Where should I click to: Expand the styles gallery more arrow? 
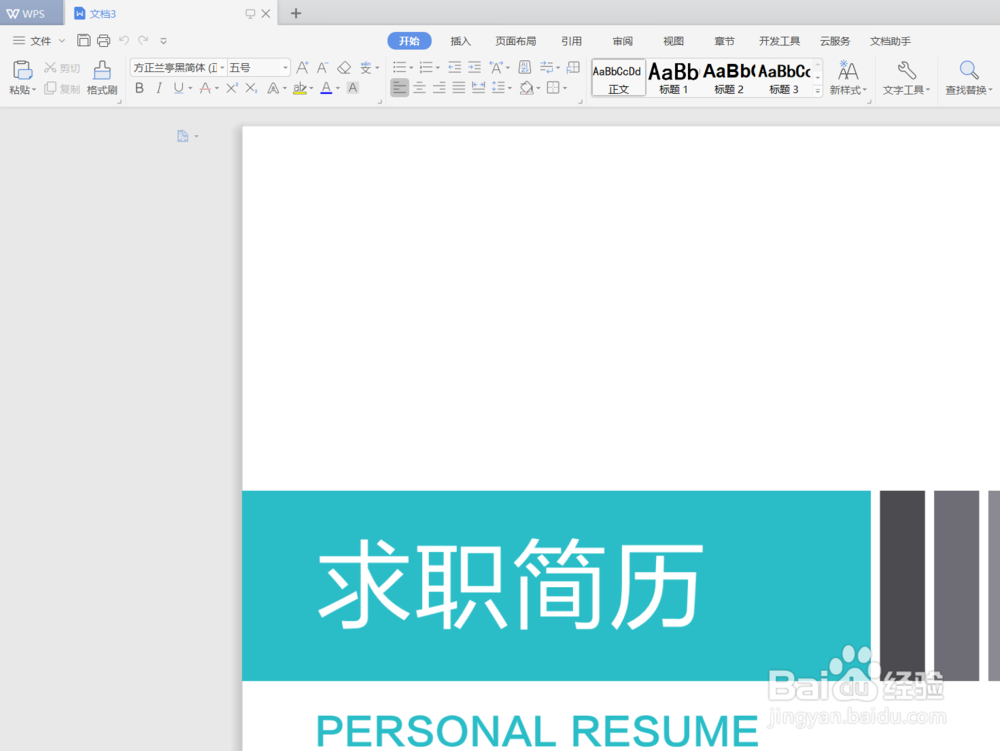pos(818,91)
